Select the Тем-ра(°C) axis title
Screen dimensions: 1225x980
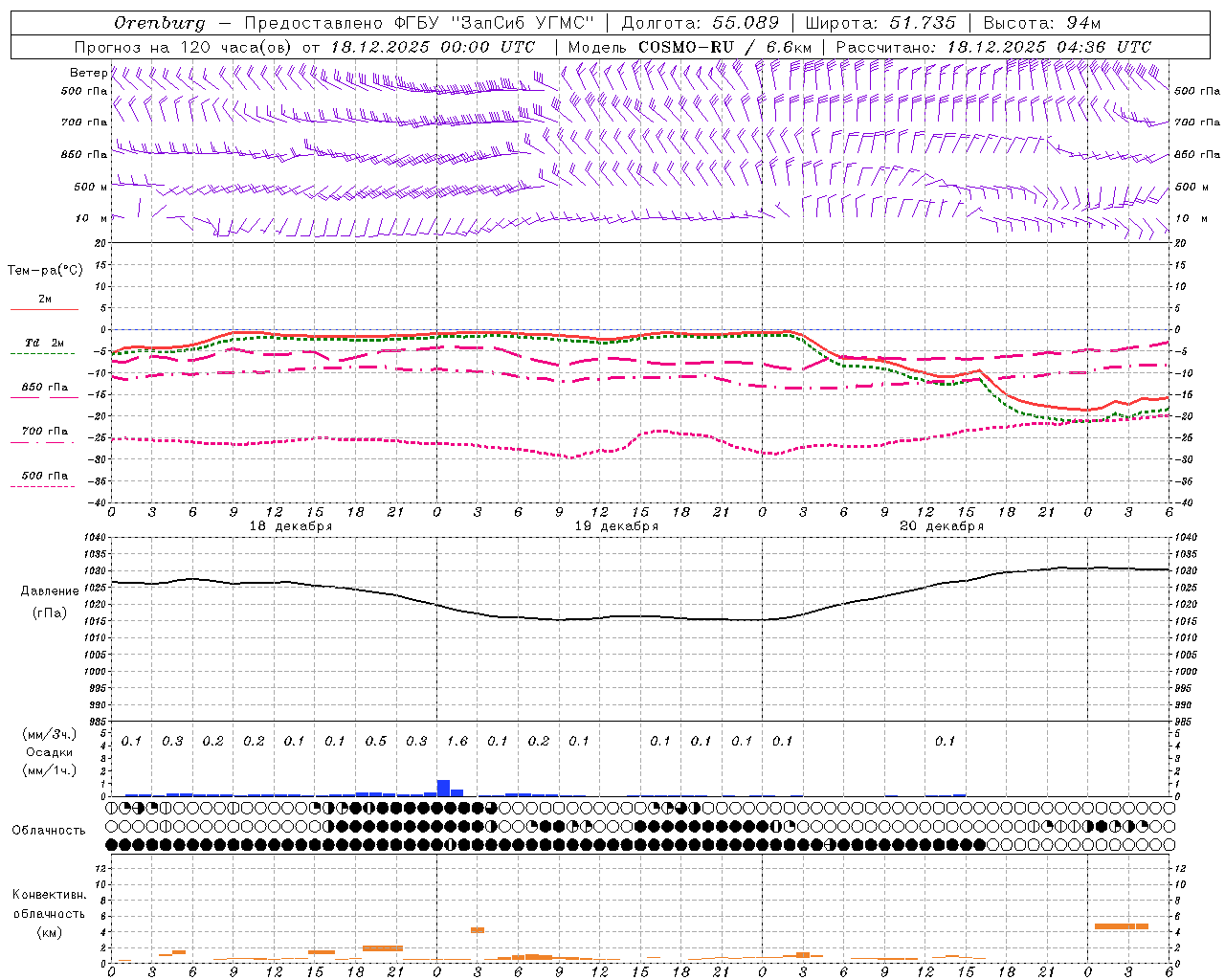[x=45, y=271]
